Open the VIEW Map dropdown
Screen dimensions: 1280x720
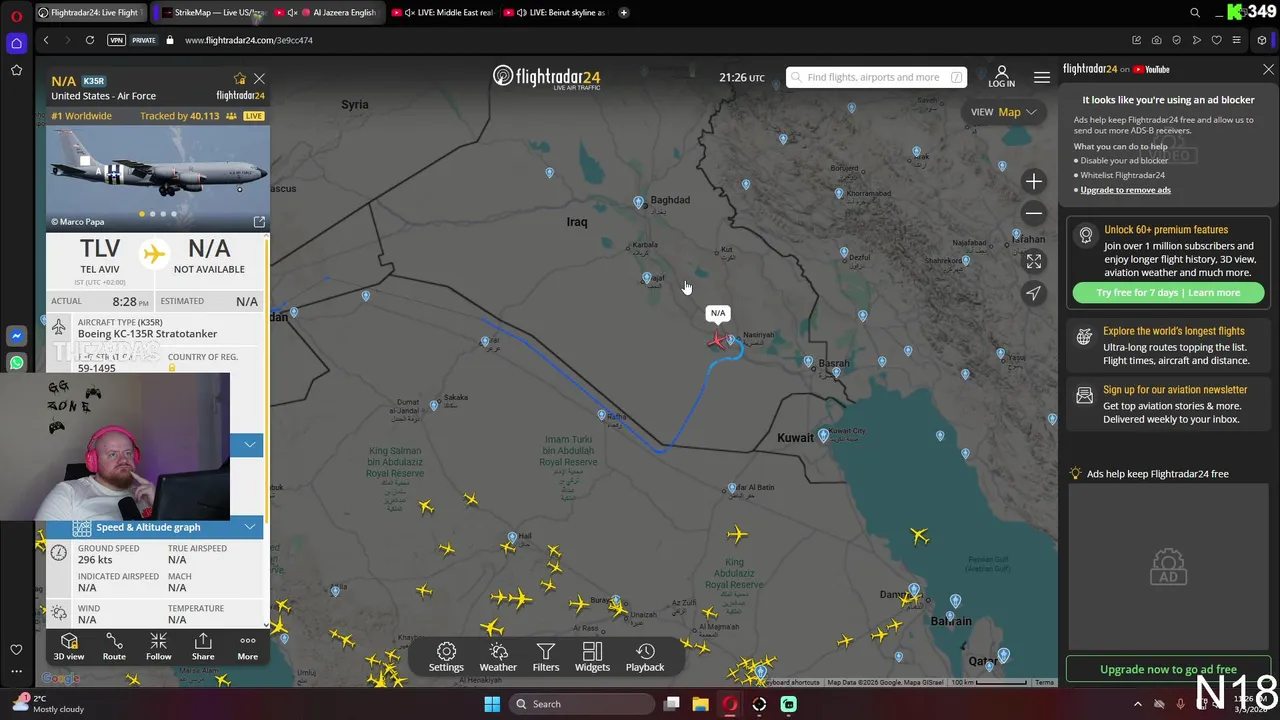click(x=1003, y=112)
